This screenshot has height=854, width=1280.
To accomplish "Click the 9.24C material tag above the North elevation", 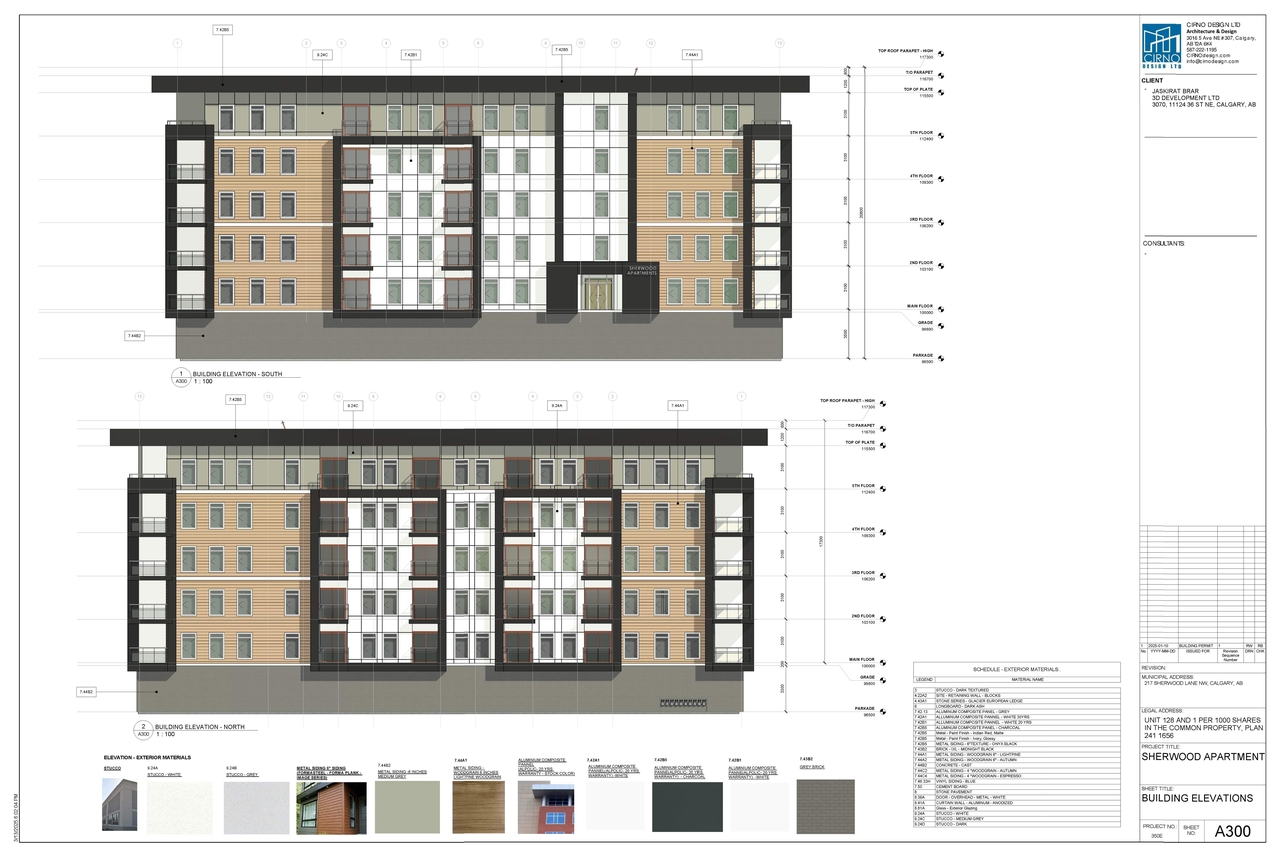I will tap(353, 405).
